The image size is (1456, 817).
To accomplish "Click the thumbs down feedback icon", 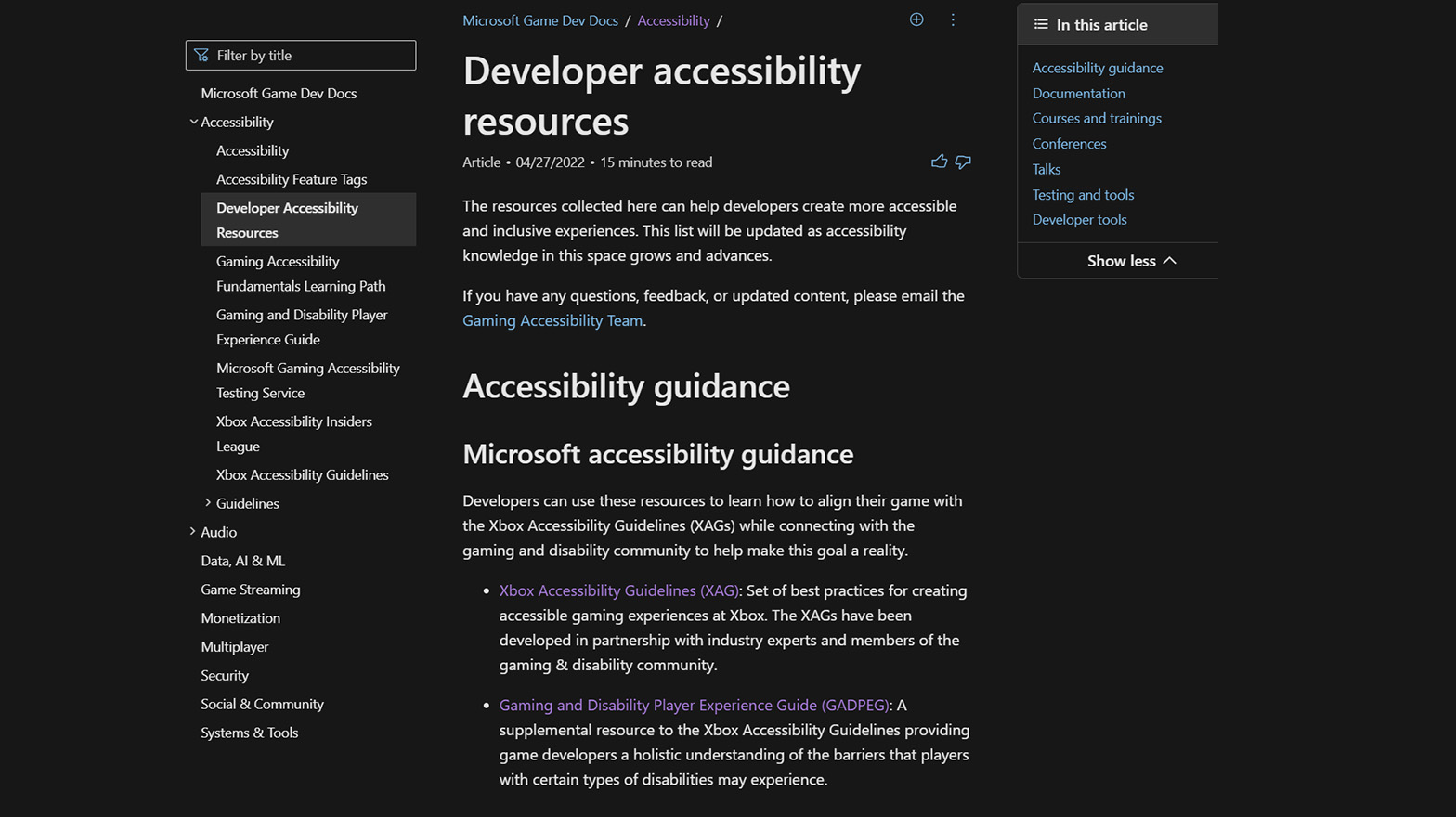I will (963, 162).
